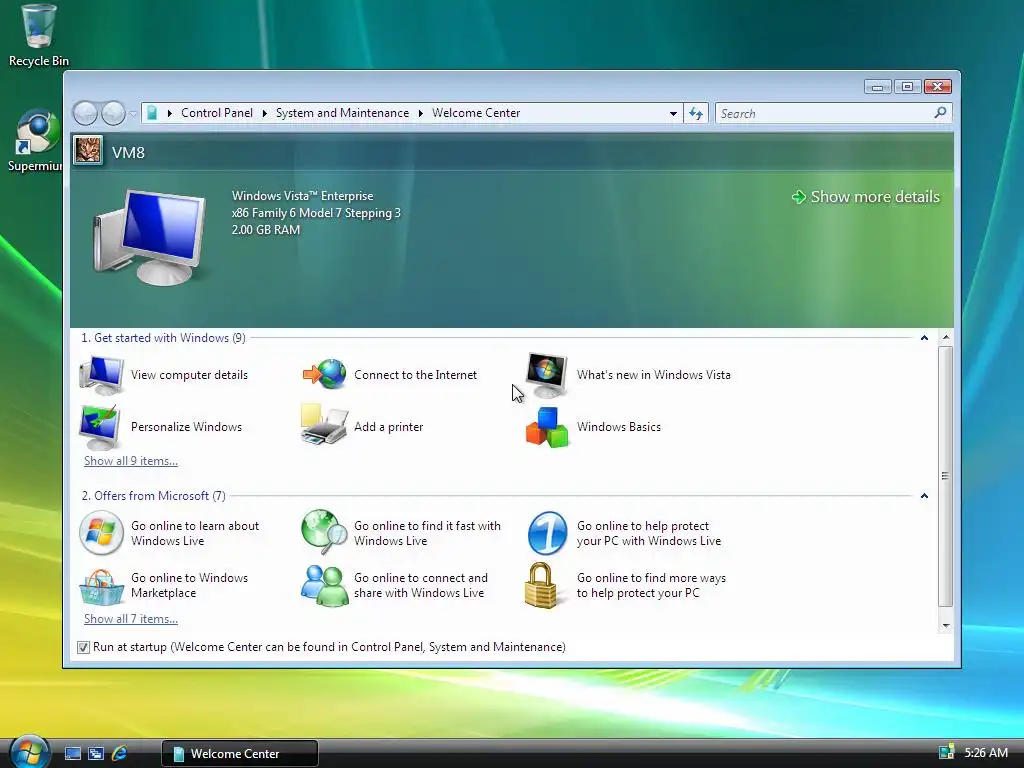Open the Windows Basics colored blocks icon
This screenshot has width=1024, height=768.
(x=547, y=428)
